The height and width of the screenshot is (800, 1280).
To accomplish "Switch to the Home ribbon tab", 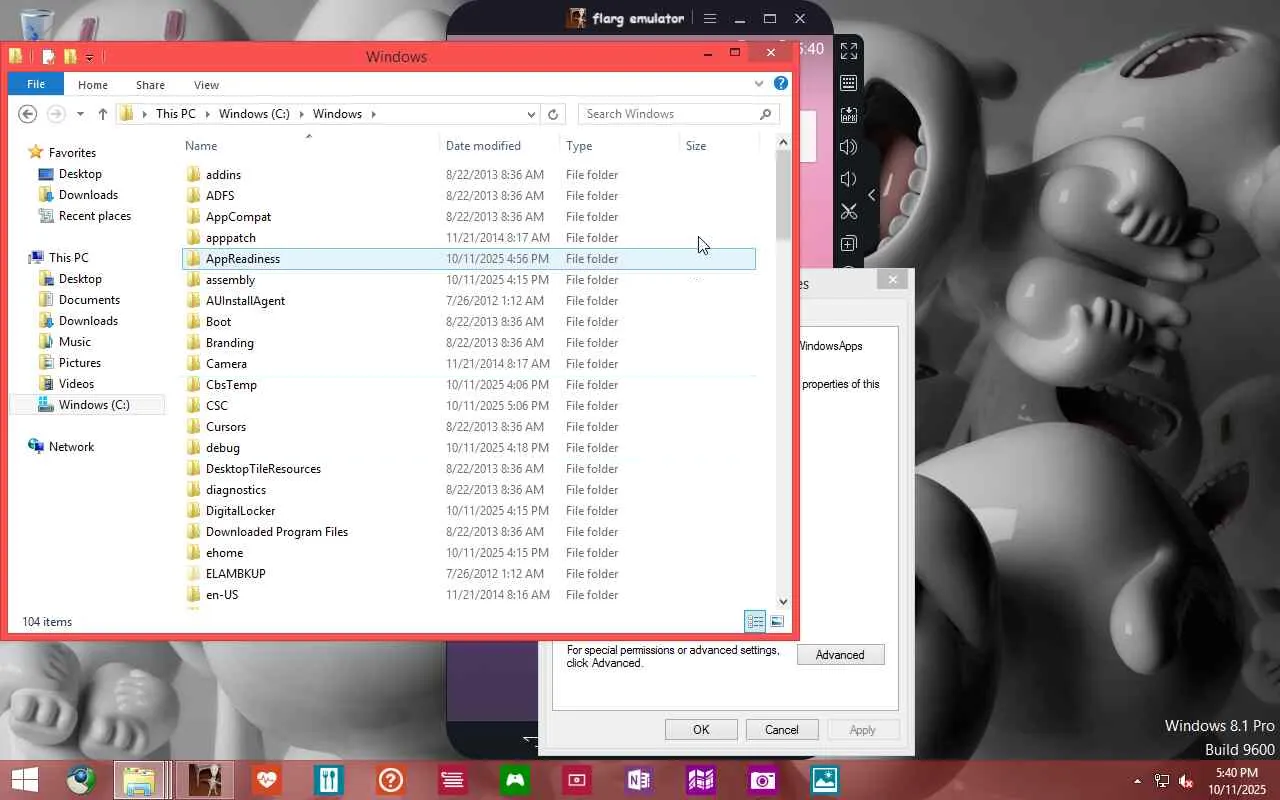I will pyautogui.click(x=93, y=85).
